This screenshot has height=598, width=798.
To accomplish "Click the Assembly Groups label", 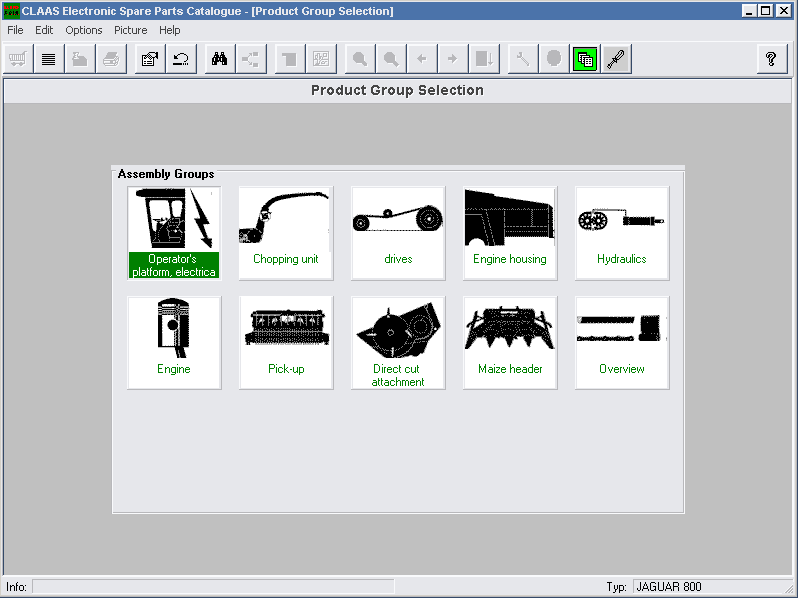I will [x=166, y=174].
